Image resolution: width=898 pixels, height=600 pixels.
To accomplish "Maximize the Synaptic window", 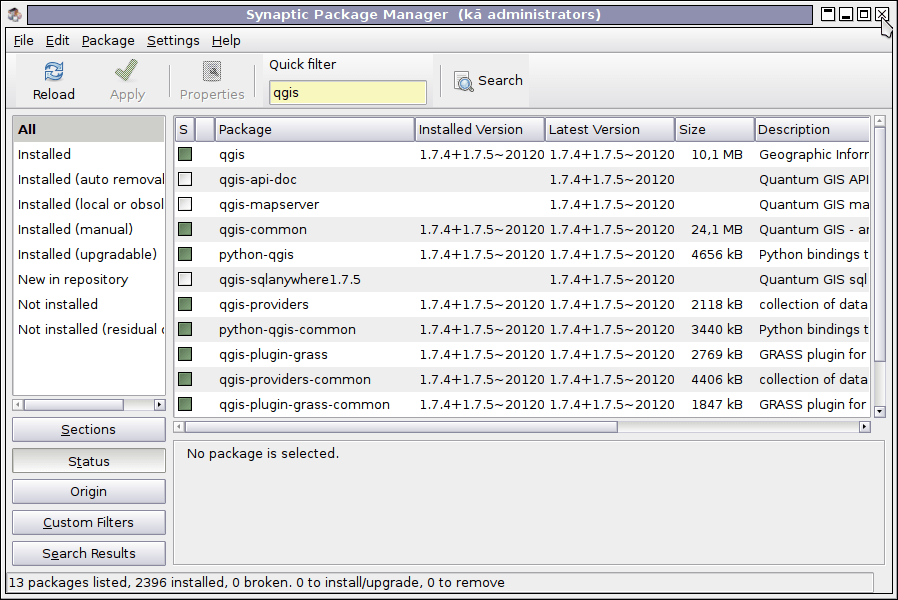I will click(864, 14).
